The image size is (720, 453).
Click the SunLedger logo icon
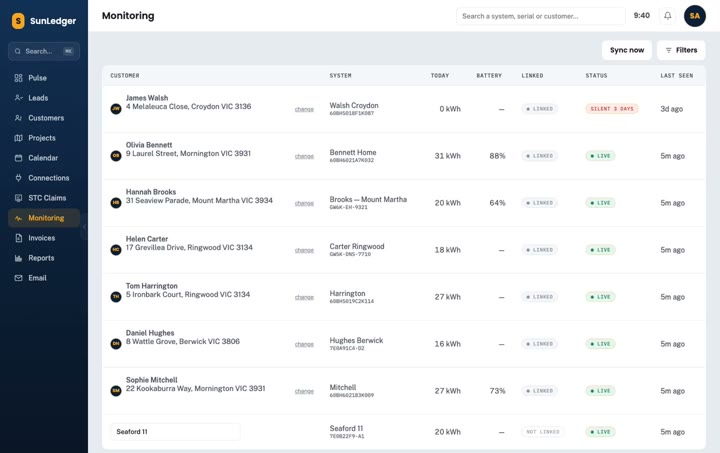click(x=18, y=21)
